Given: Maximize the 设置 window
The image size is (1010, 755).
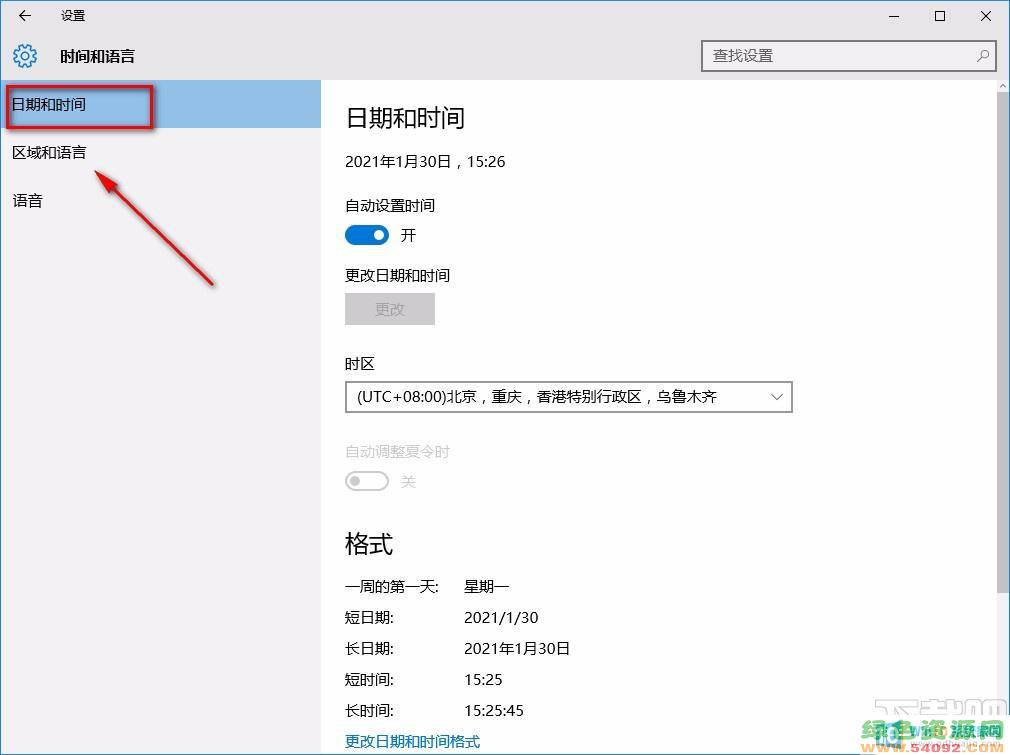Looking at the screenshot, I should pos(940,16).
